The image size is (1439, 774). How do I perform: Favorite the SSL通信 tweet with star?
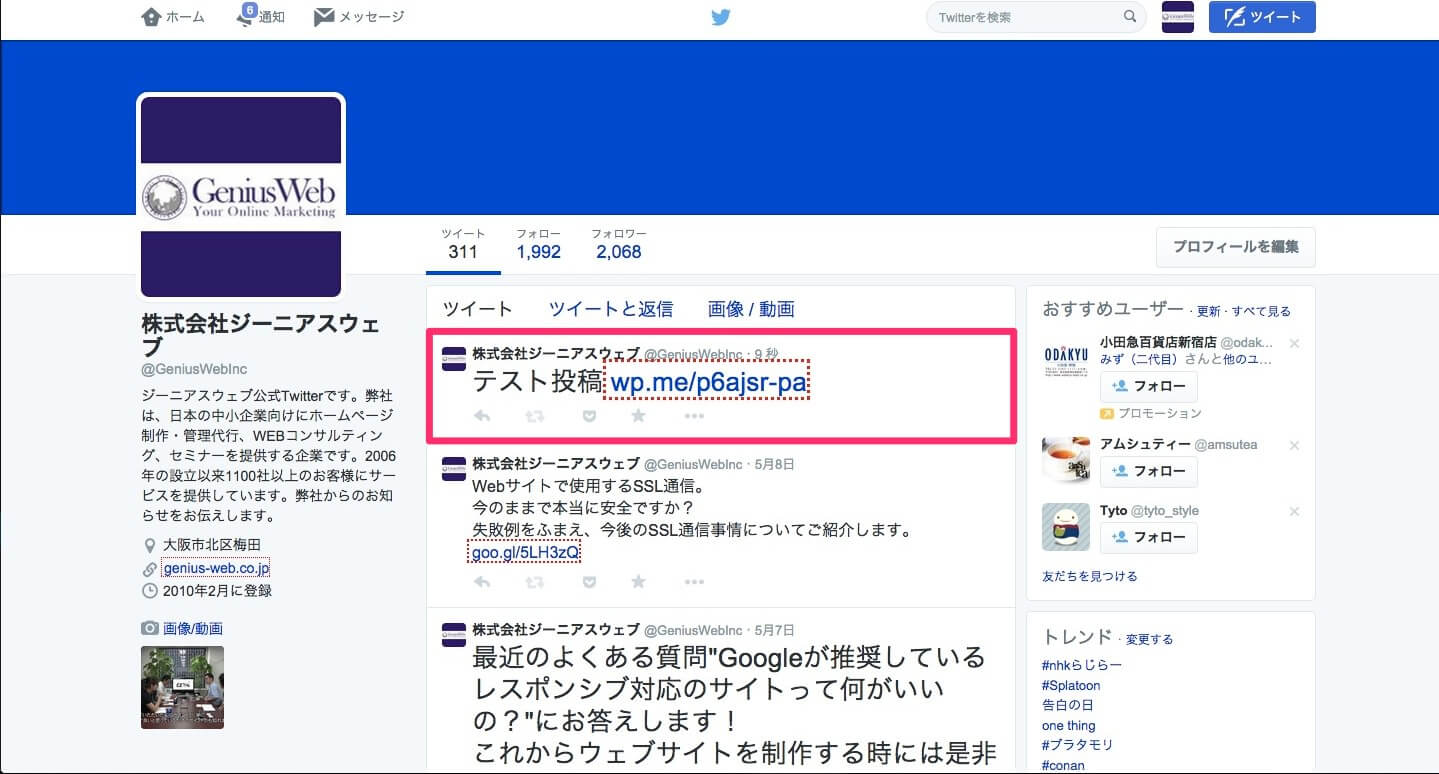[x=638, y=581]
